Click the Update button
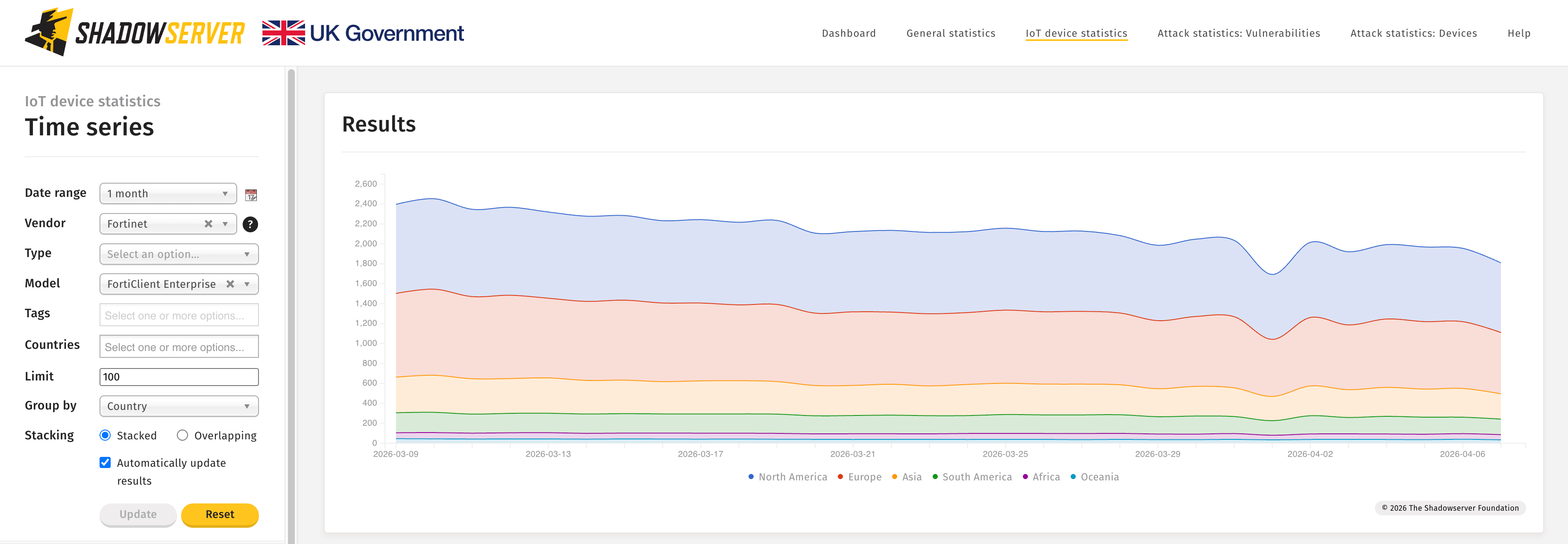1568x544 pixels. pos(138,514)
